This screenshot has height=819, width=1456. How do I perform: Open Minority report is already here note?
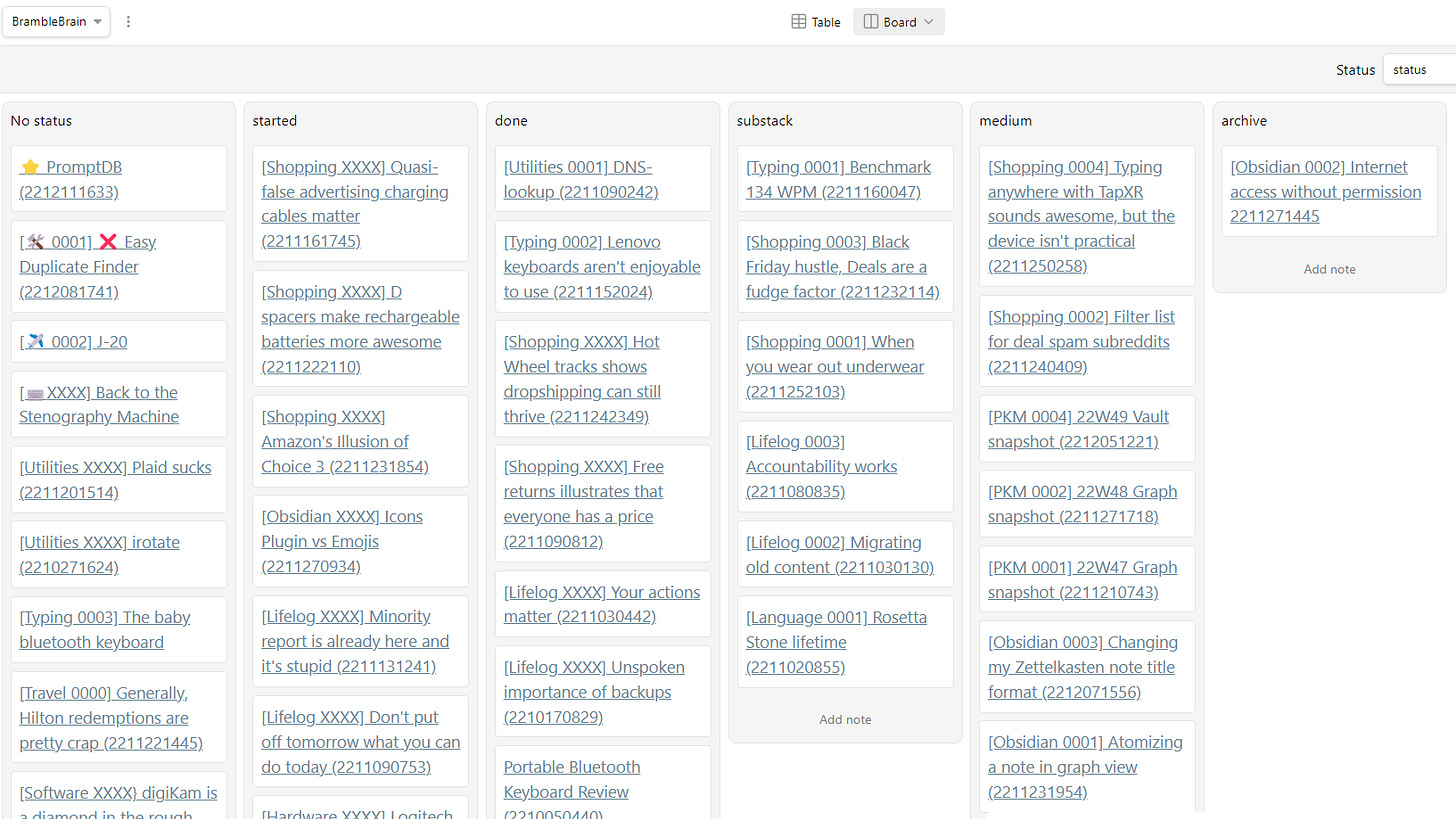360,641
